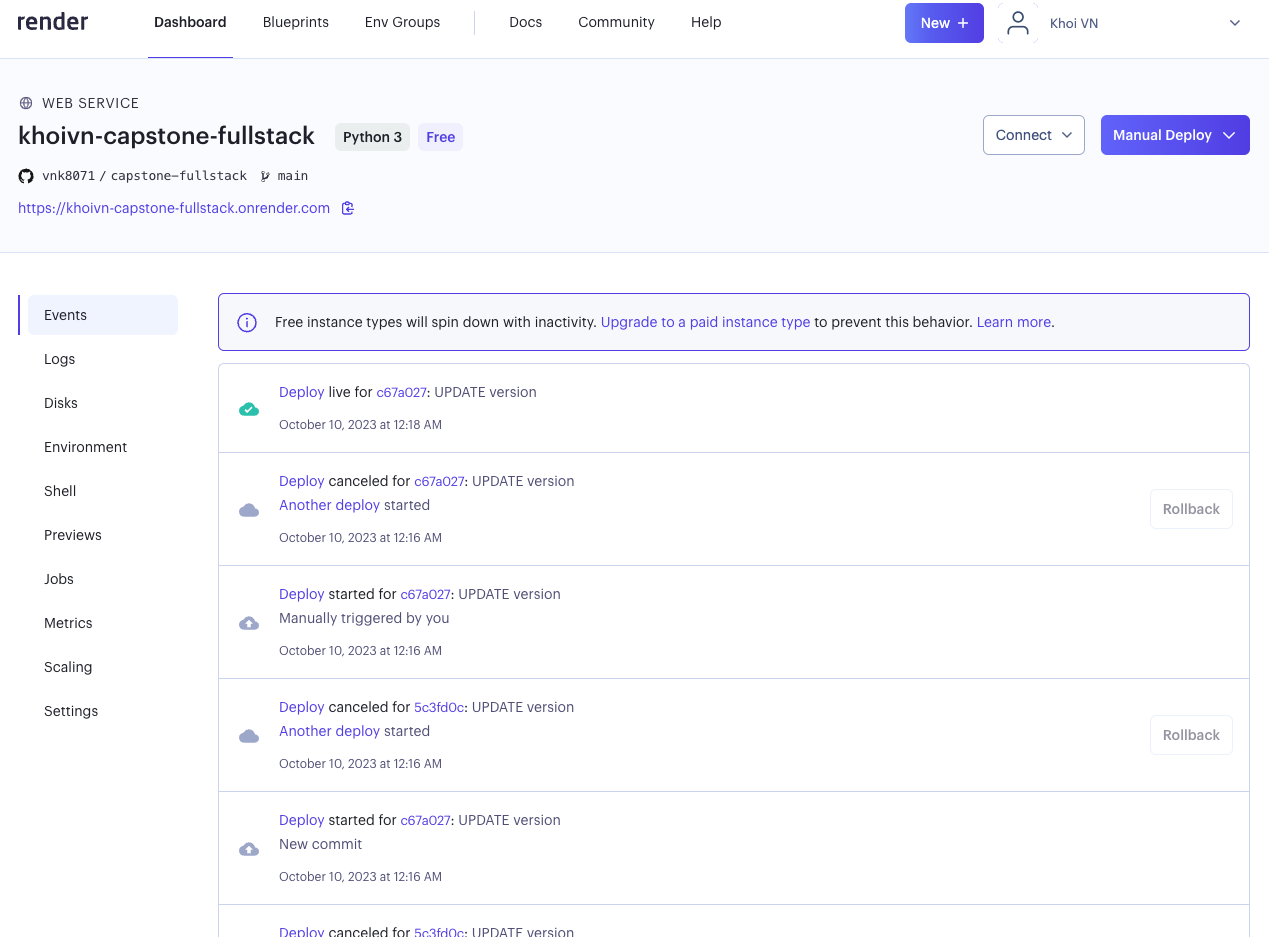
Task: Open the Deploy link in the live event
Action: coord(302,392)
